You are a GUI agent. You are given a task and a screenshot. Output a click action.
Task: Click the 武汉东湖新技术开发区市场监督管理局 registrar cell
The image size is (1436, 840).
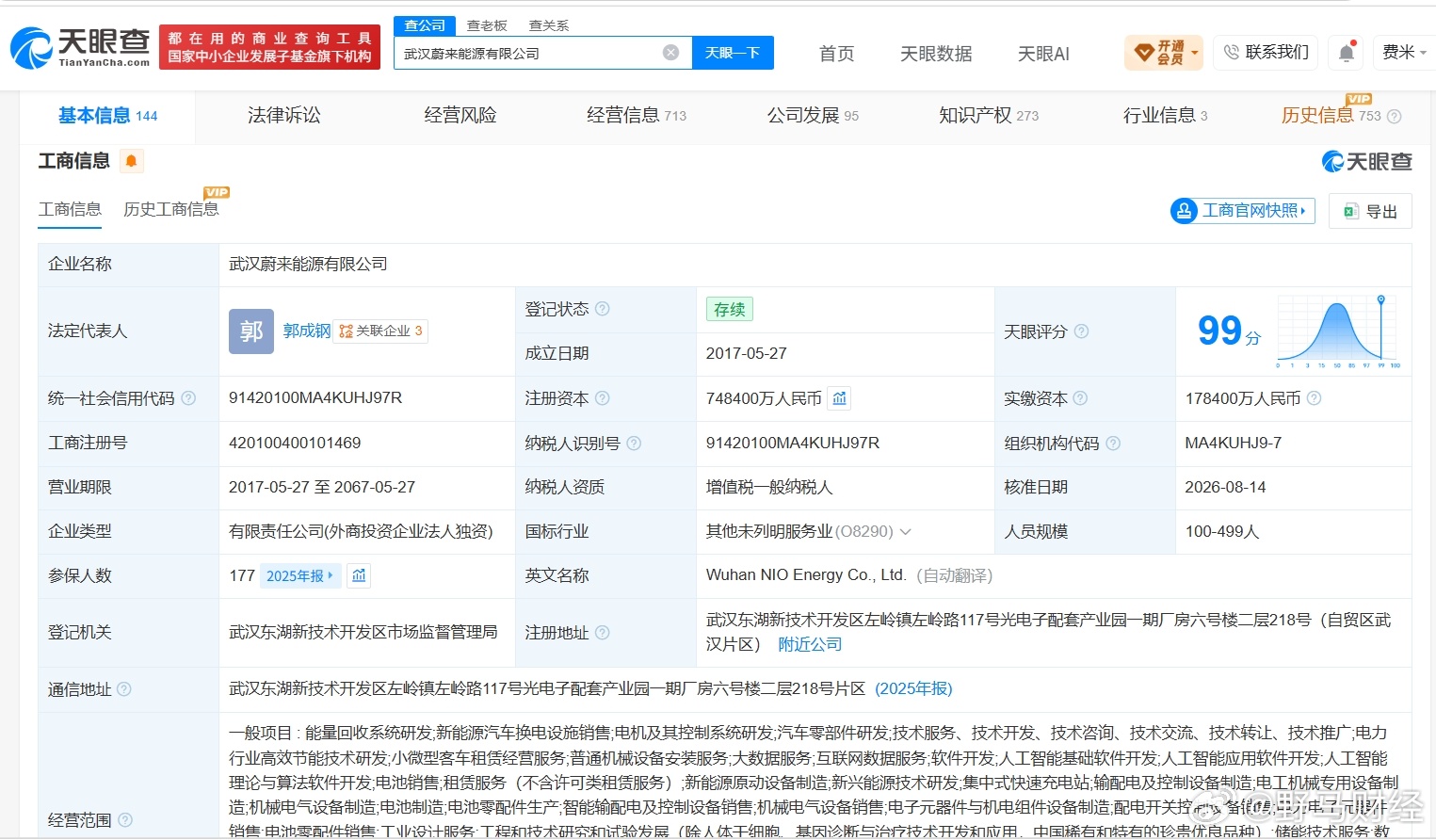[x=363, y=633]
